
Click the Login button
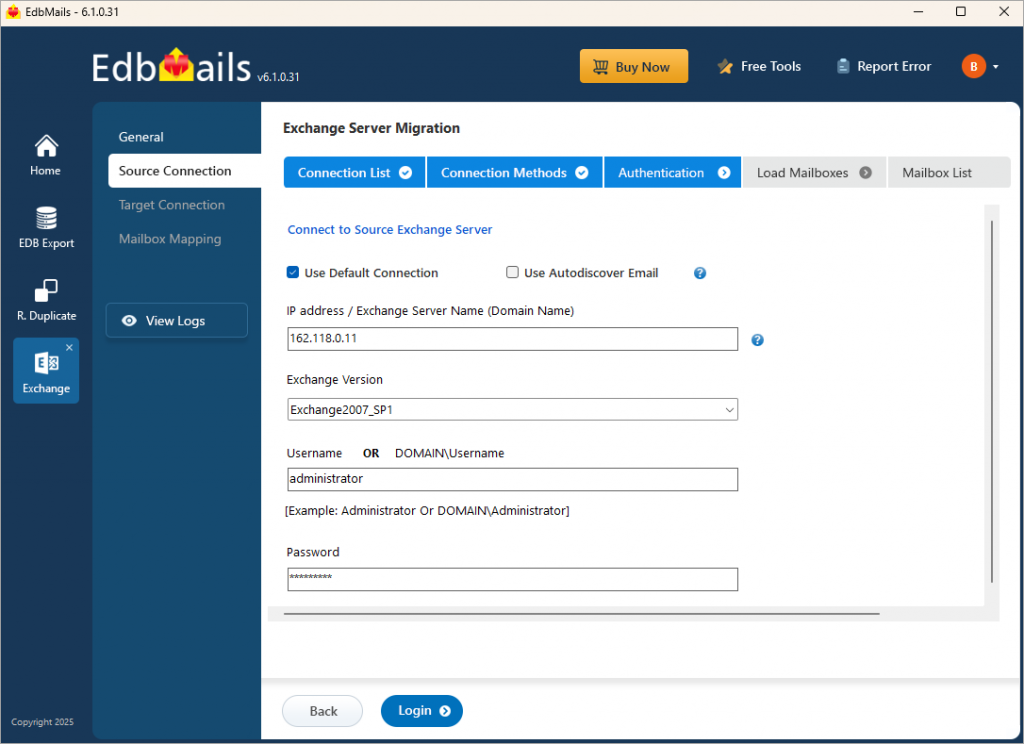pos(422,711)
